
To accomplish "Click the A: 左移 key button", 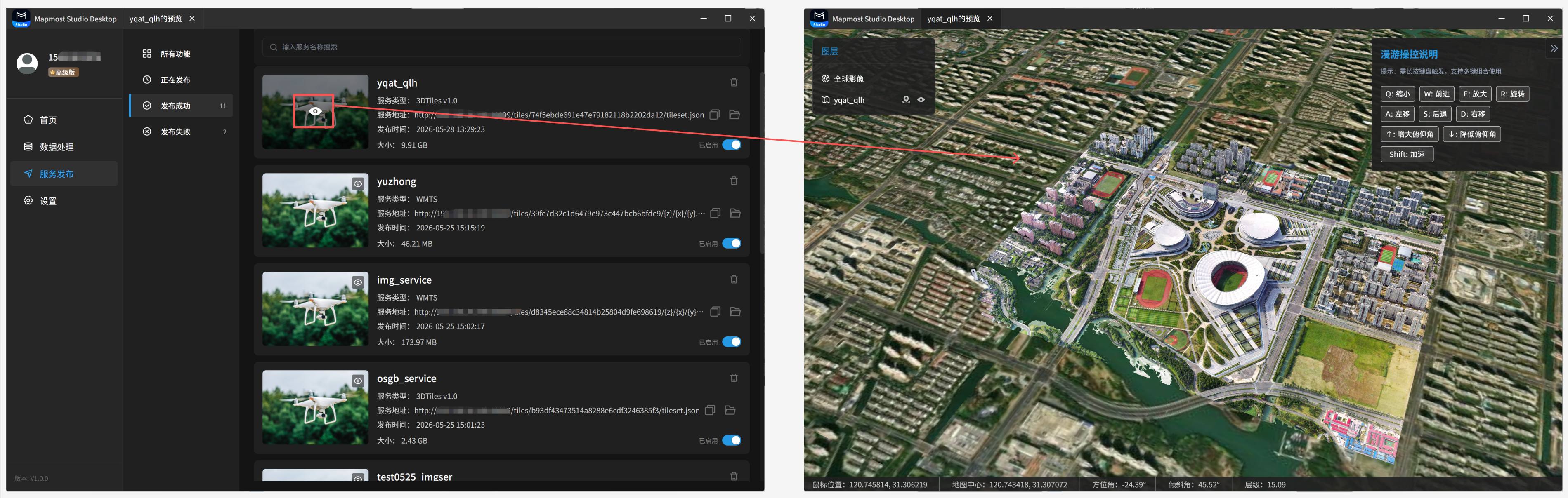I will [1397, 114].
